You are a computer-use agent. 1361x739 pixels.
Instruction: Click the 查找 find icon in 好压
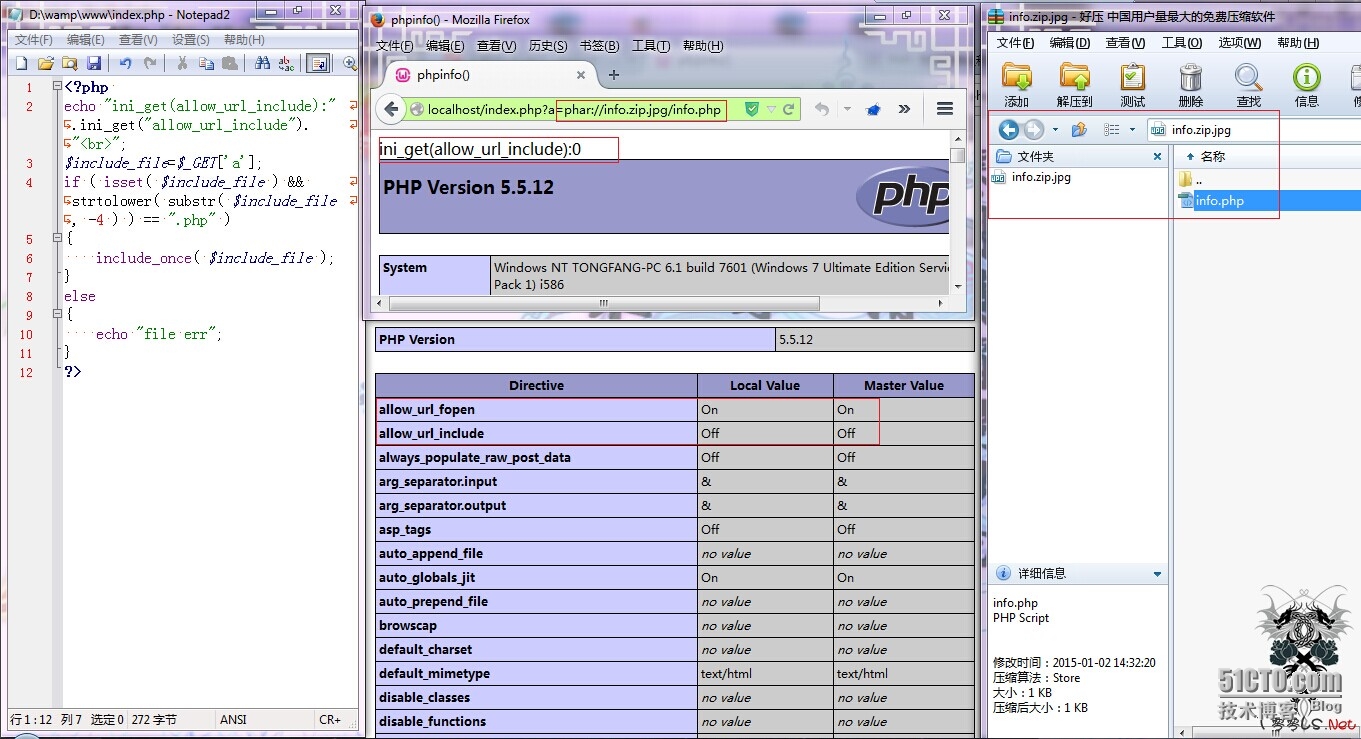point(1249,84)
